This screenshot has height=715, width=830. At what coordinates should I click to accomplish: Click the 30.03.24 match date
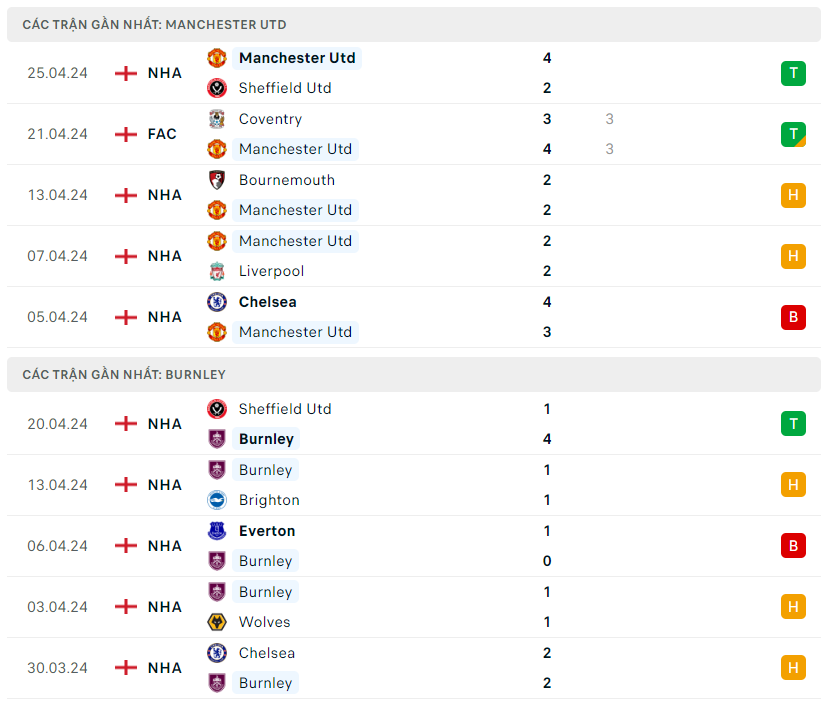coord(57,668)
